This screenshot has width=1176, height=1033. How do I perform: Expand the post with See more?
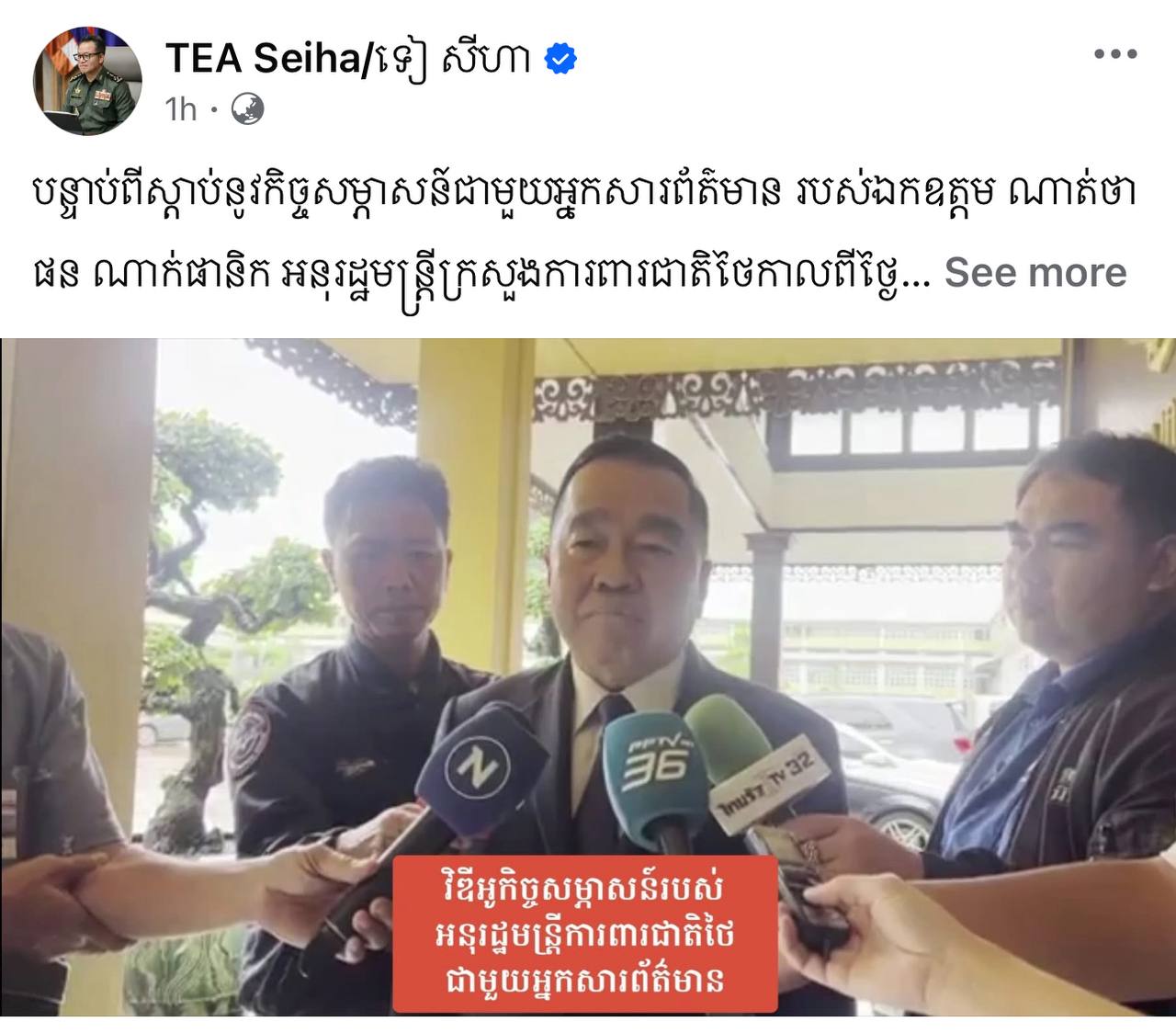point(1035,272)
